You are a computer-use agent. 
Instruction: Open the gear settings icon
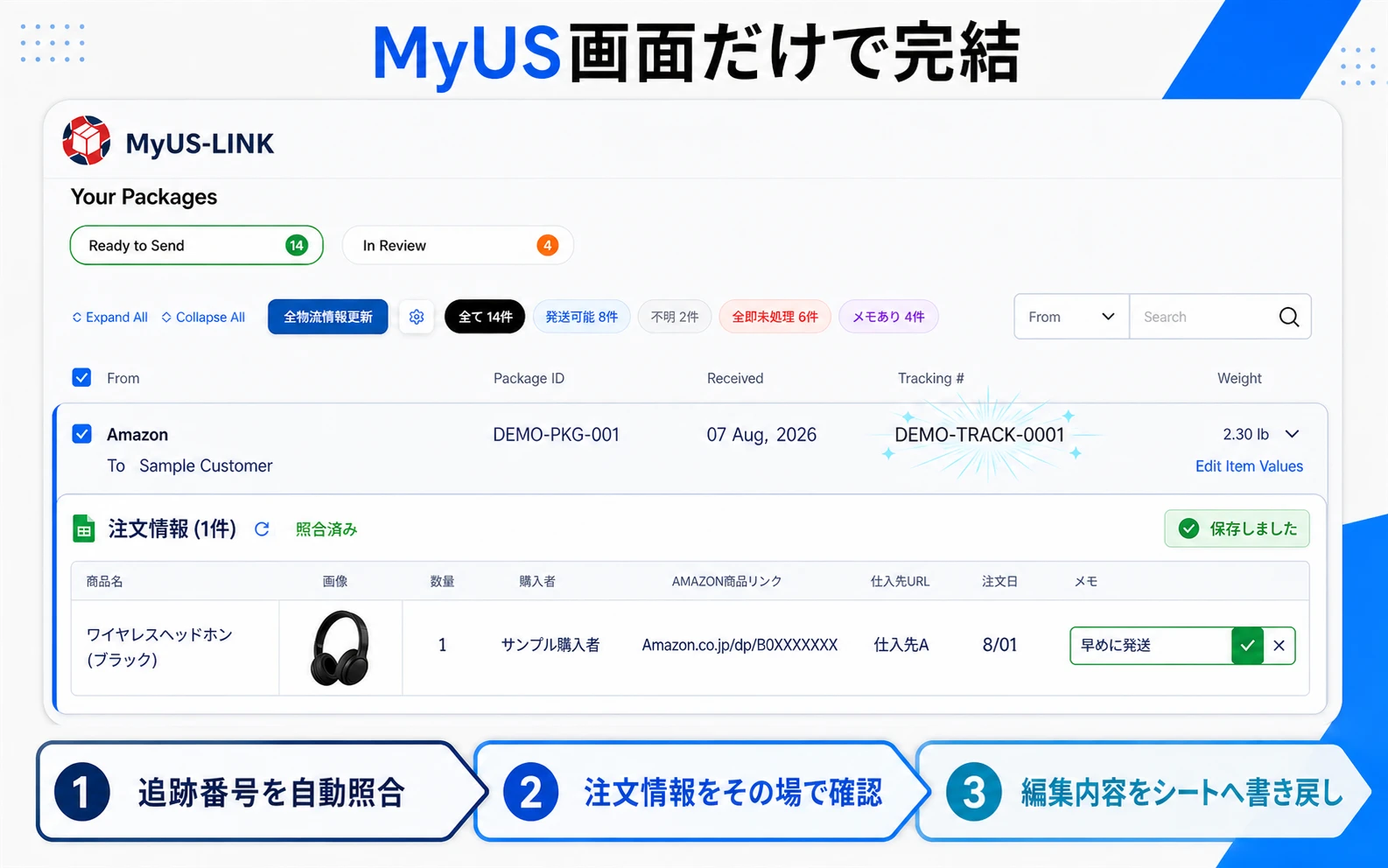[417, 317]
